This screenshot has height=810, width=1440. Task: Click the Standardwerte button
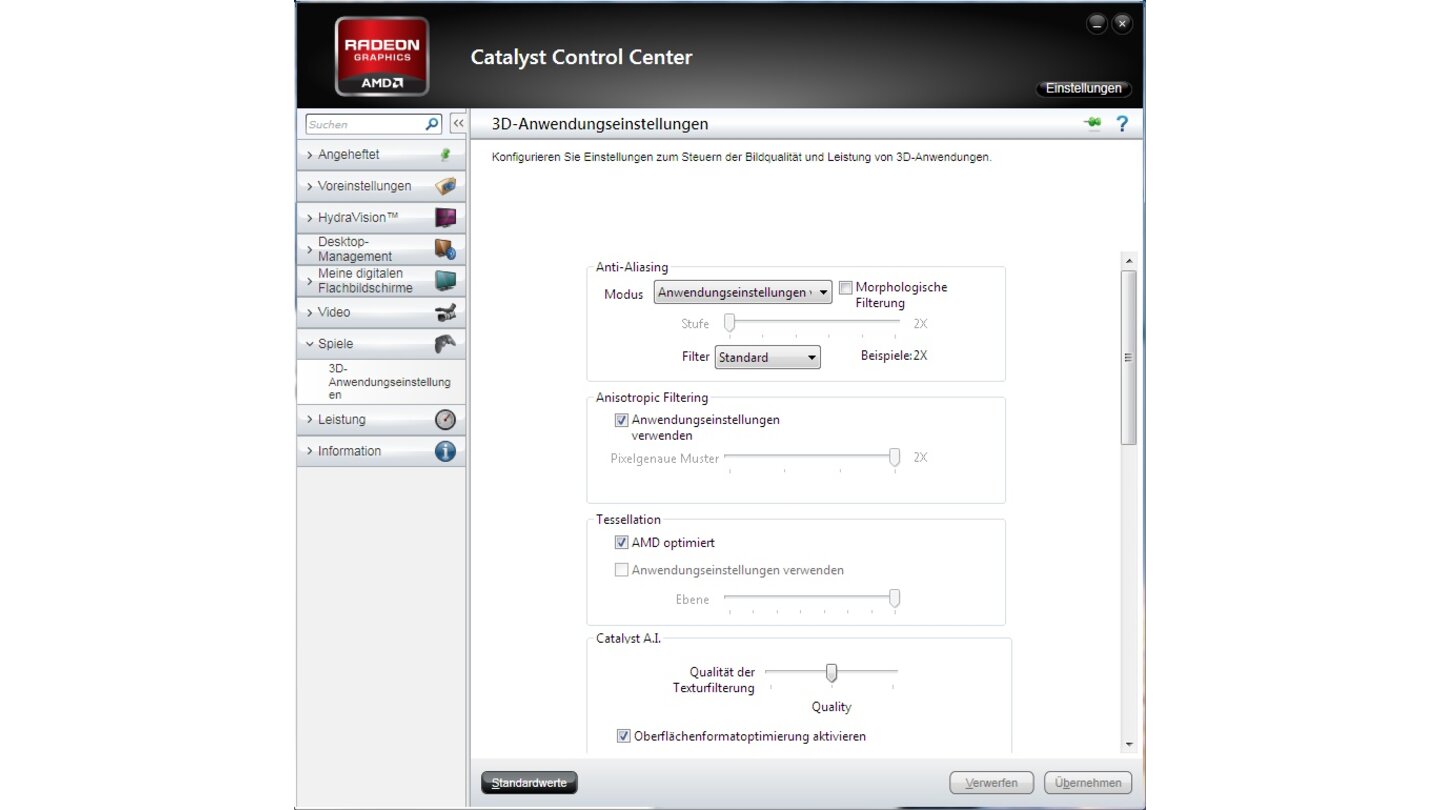pyautogui.click(x=529, y=783)
